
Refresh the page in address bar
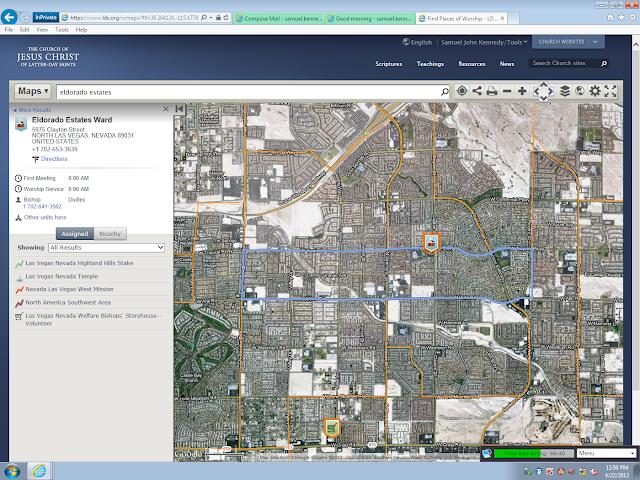pyautogui.click(x=226, y=18)
